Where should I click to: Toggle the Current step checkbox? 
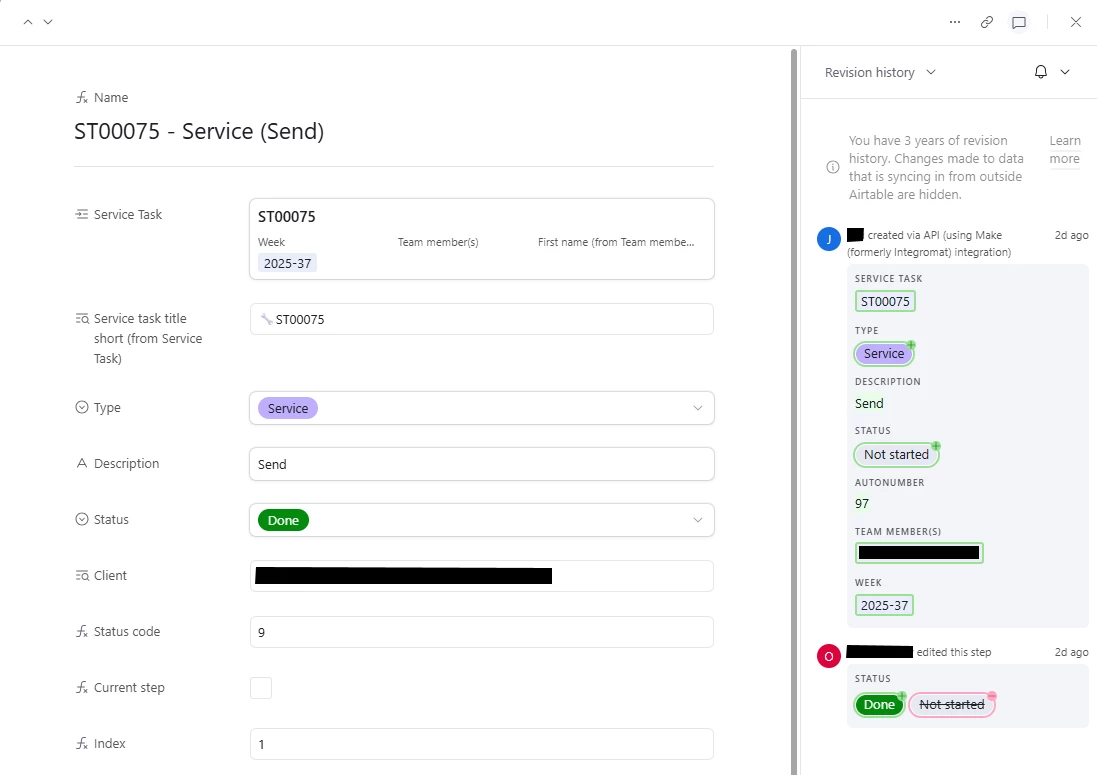[261, 688]
